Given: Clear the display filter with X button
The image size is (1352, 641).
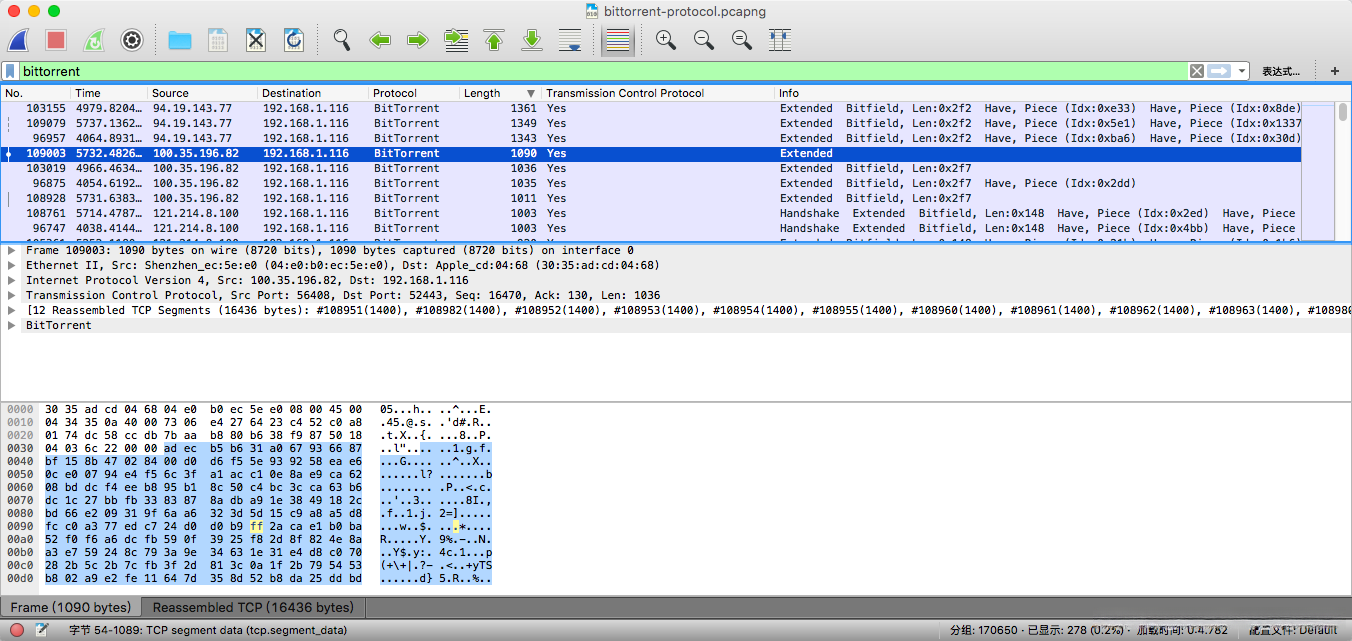Looking at the screenshot, I should tap(1196, 71).
